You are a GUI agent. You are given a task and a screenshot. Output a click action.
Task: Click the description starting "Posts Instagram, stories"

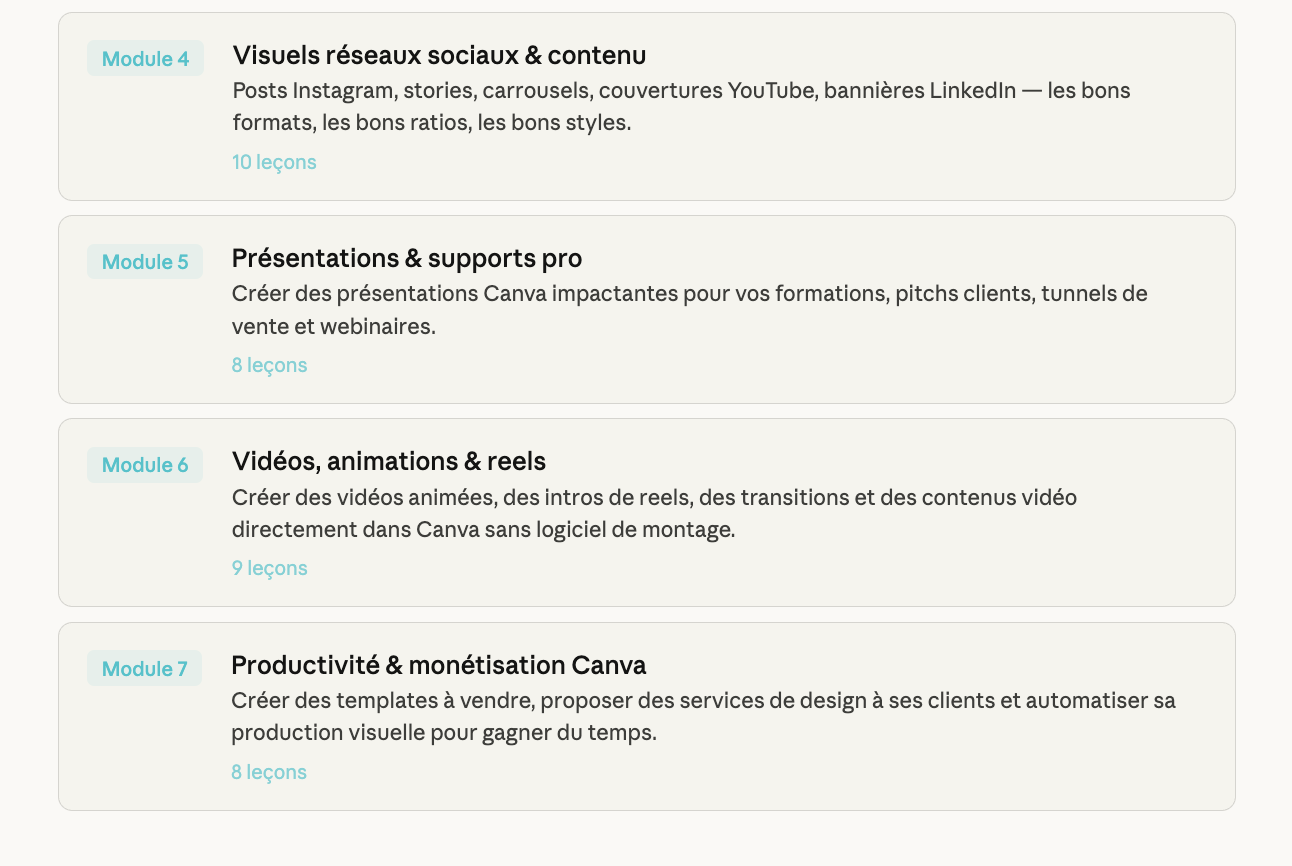[x=680, y=107]
